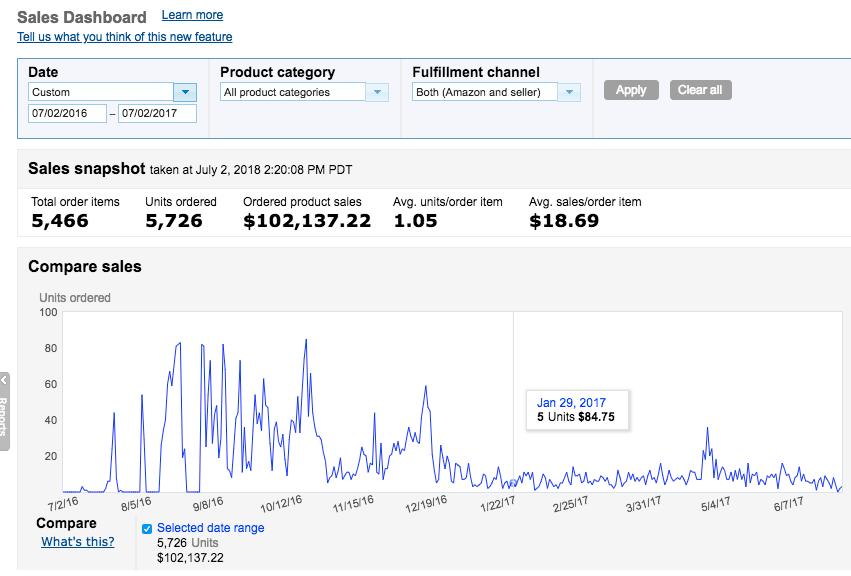Click the Apply button
The height and width of the screenshot is (576, 851).
click(631, 90)
